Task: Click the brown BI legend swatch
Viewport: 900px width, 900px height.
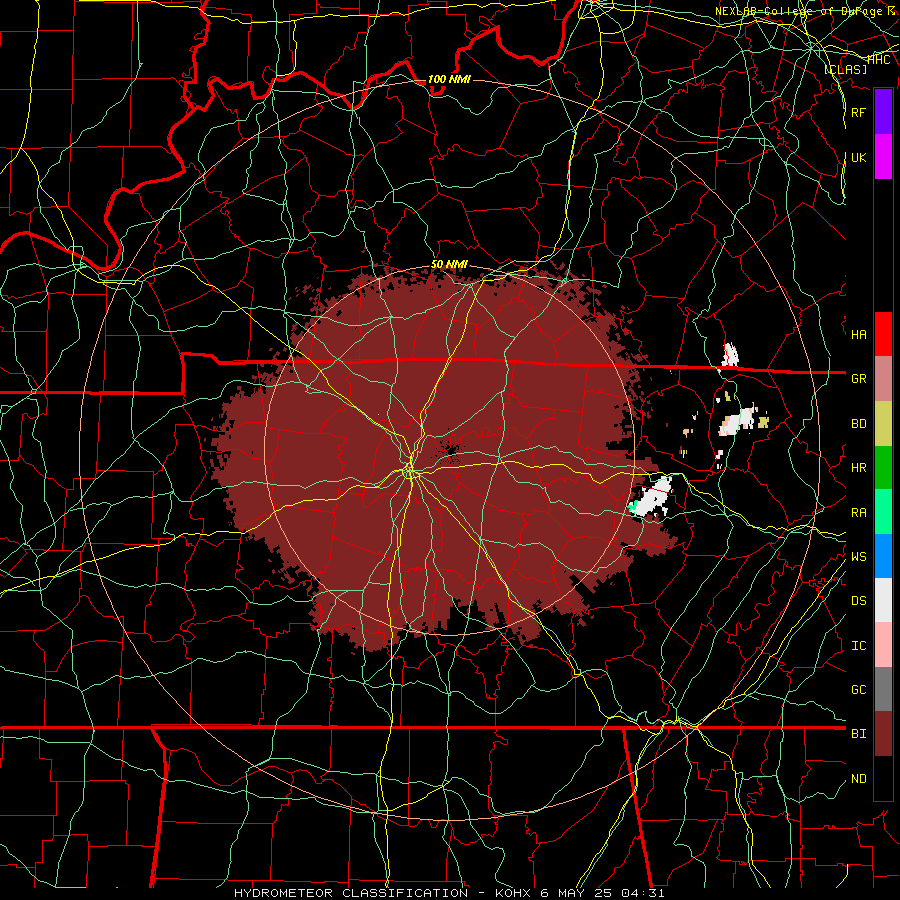Action: 883,734
